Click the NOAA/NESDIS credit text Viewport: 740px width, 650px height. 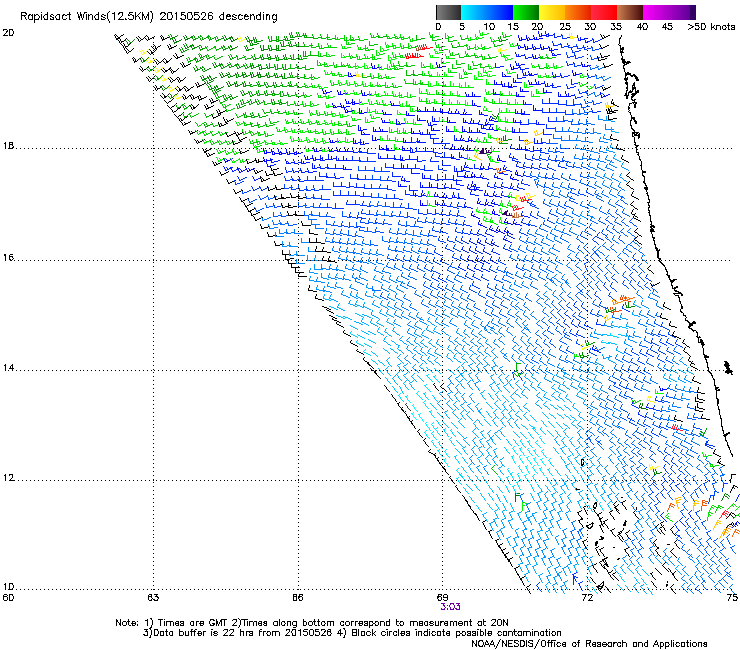point(589,644)
